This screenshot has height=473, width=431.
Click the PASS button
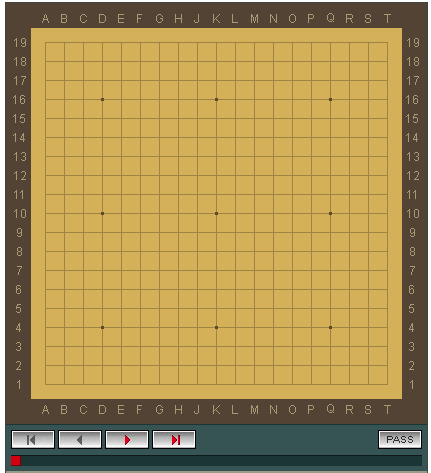400,439
